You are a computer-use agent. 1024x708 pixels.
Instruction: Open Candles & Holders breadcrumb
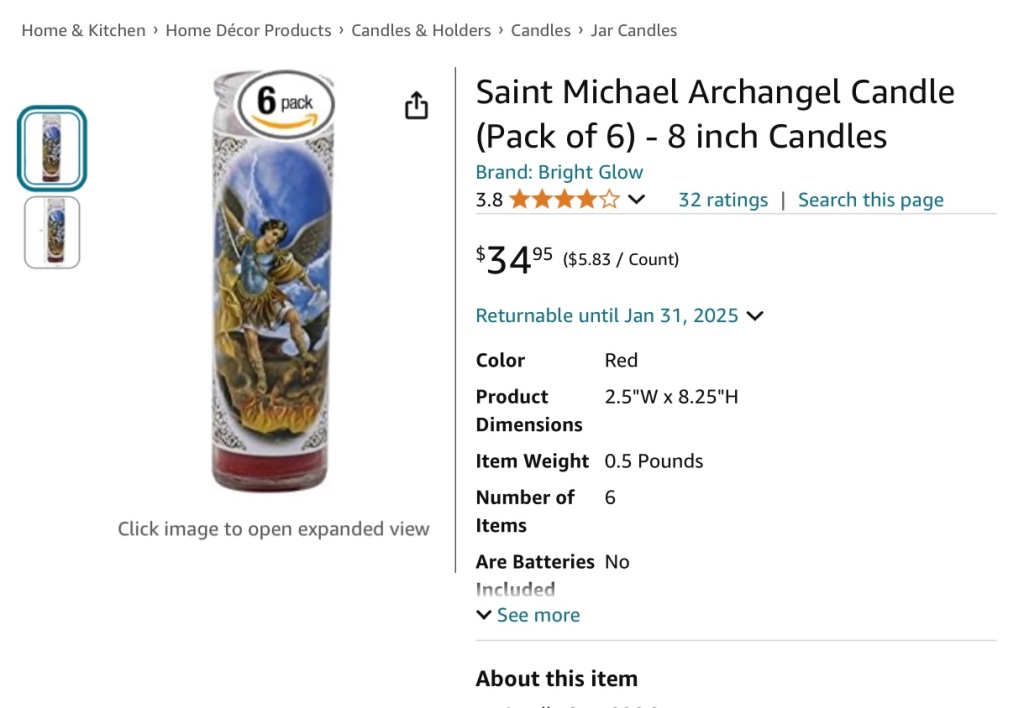click(x=421, y=30)
